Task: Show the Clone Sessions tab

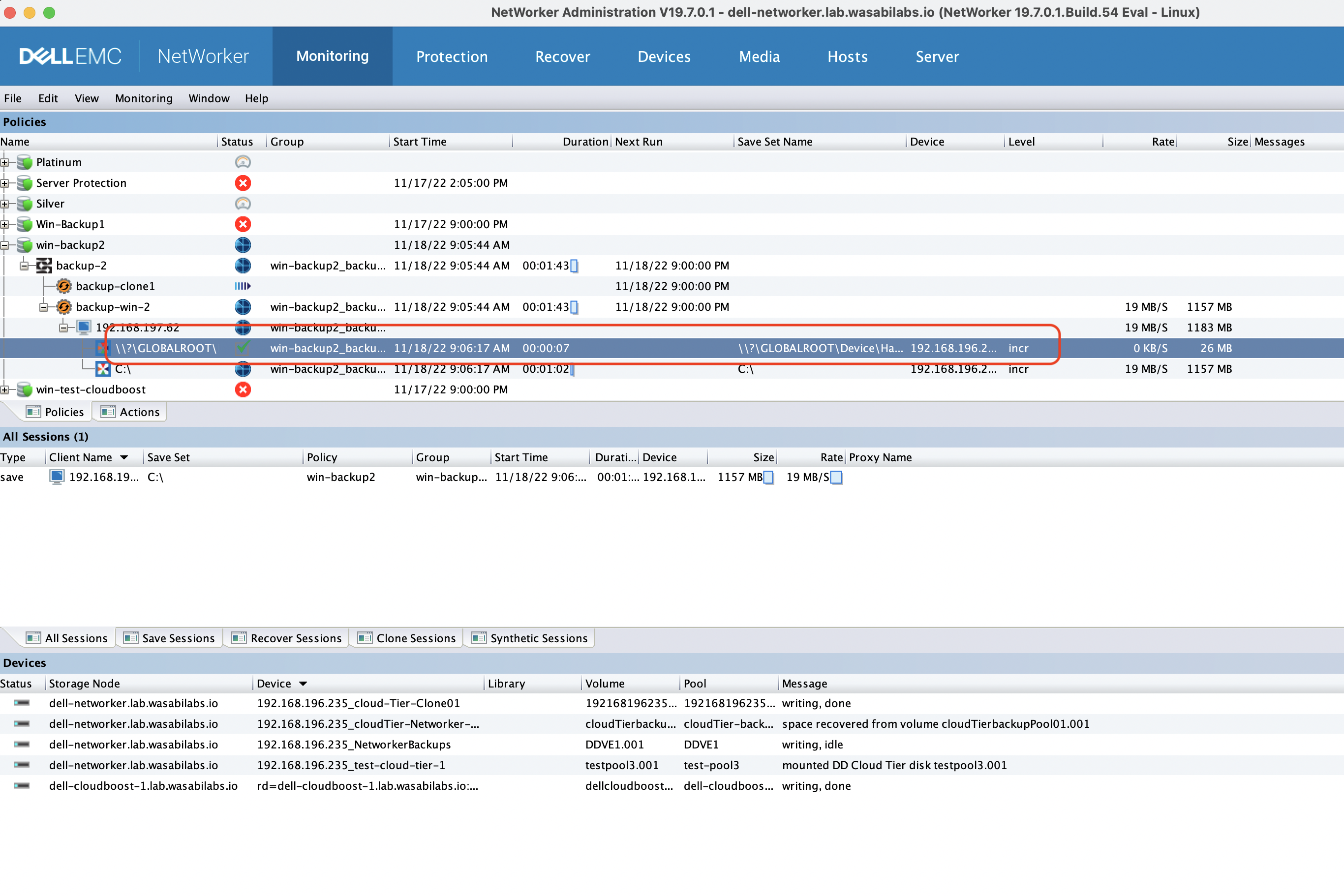Action: pyautogui.click(x=407, y=638)
